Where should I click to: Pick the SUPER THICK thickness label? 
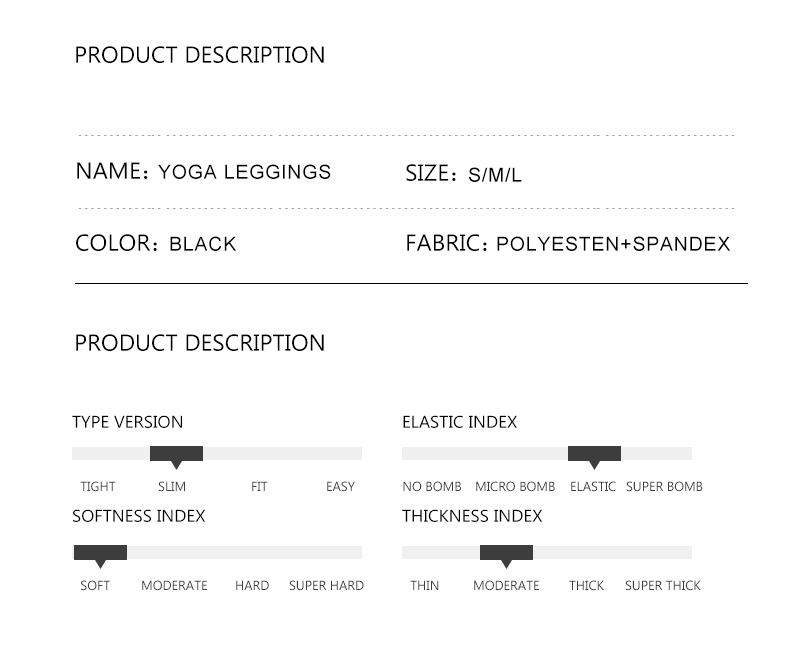[x=663, y=586]
